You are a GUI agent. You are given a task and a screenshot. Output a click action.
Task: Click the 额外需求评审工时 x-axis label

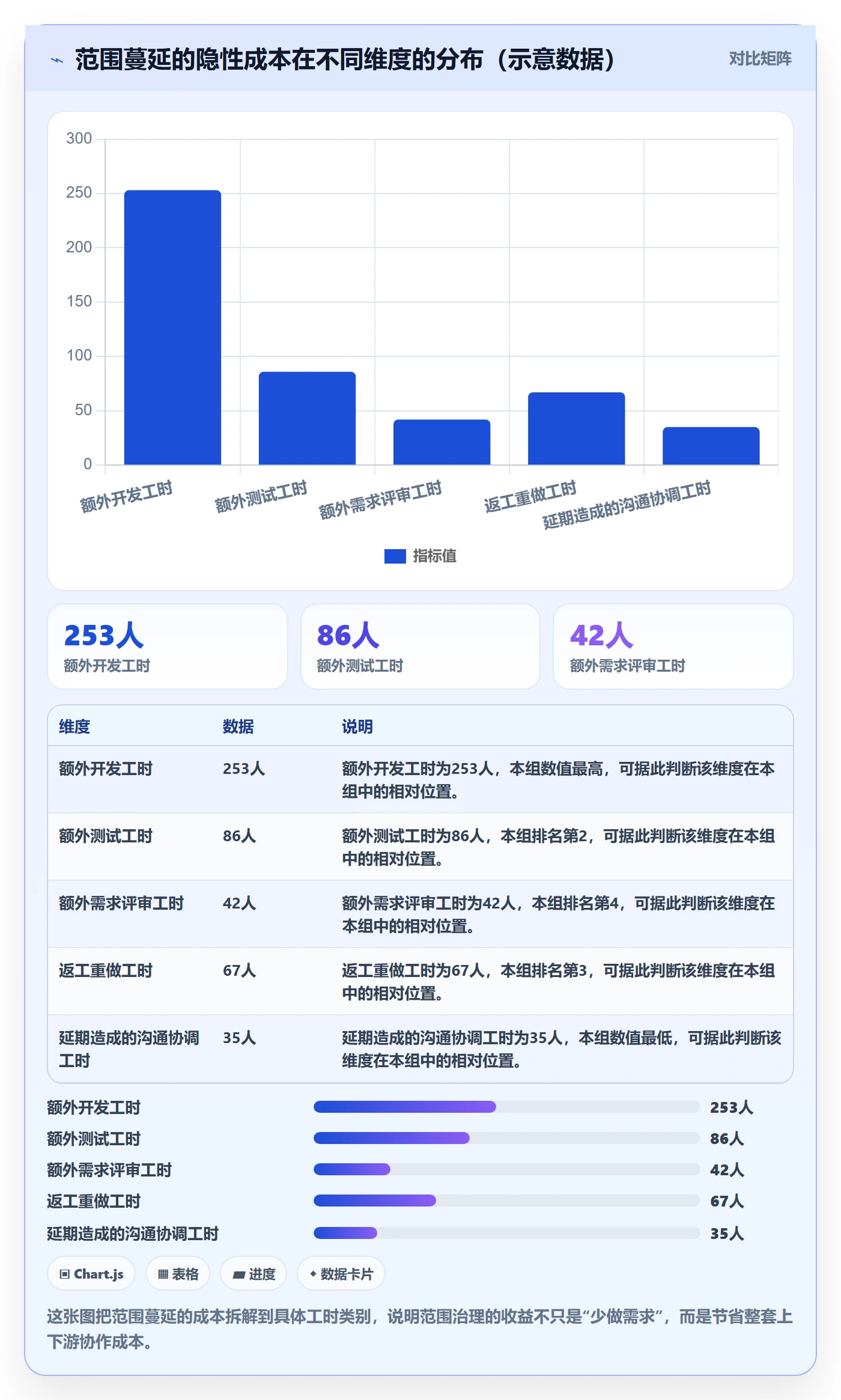[x=380, y=500]
